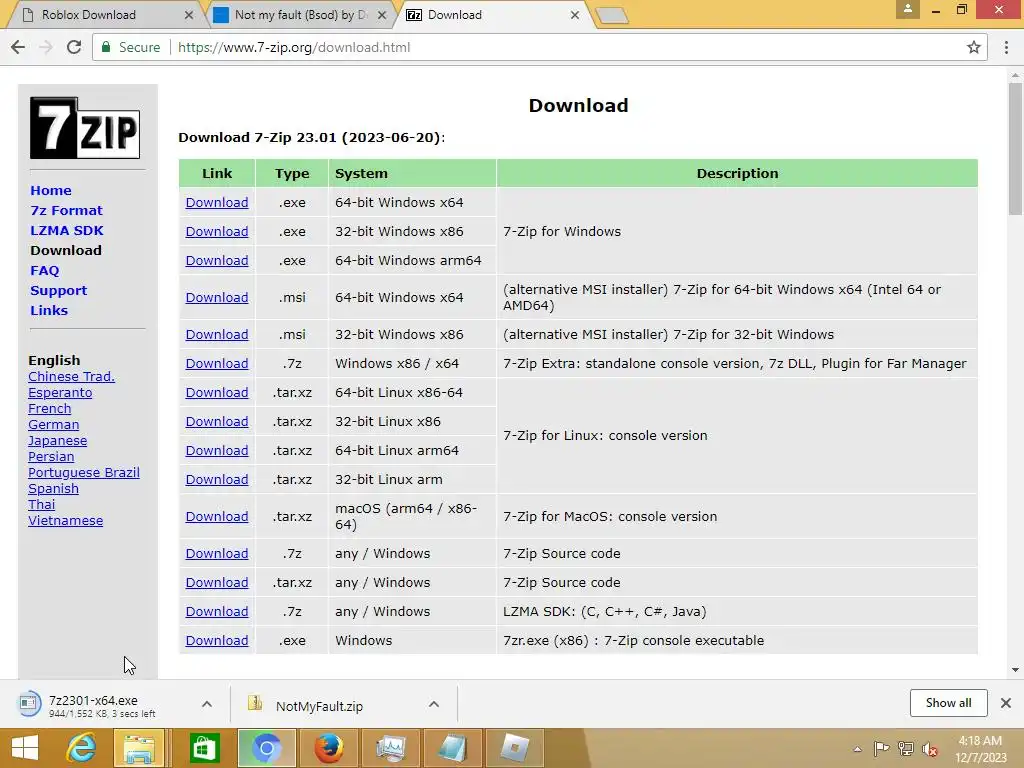Launch Internet Explorer from taskbar
The height and width of the screenshot is (768, 1024).
81,748
